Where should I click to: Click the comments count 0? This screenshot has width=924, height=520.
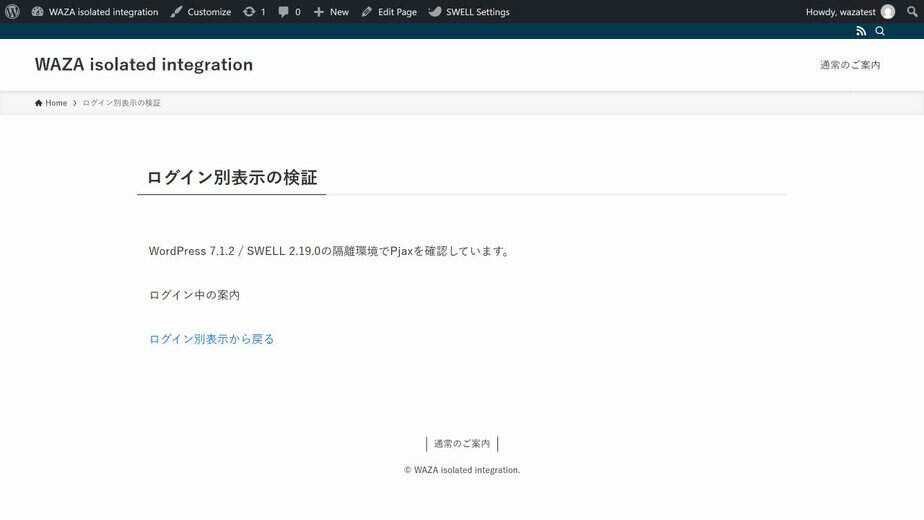click(x=298, y=12)
